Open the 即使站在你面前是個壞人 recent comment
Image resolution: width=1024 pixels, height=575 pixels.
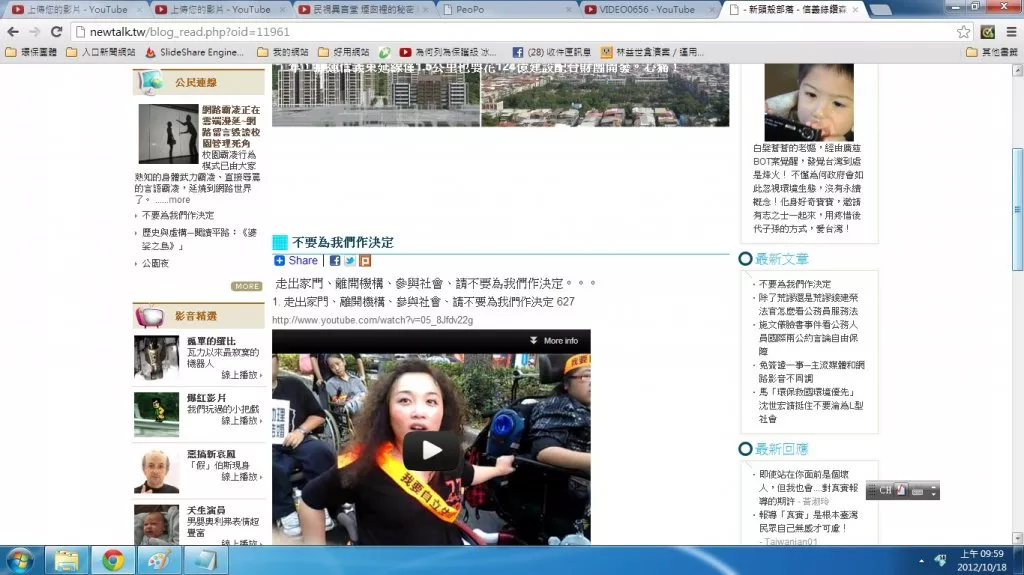point(808,487)
